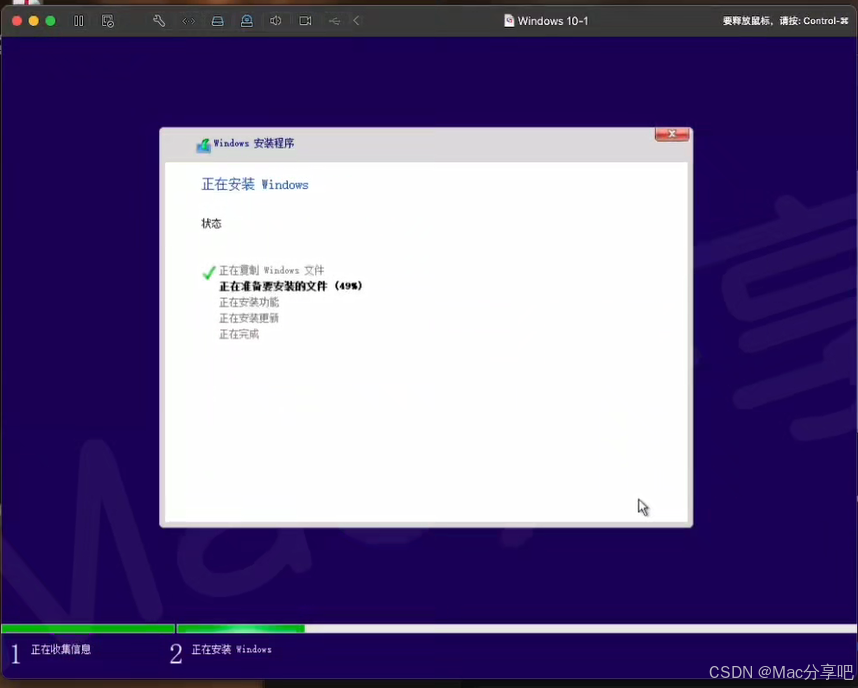Click the hard disk device icon
This screenshot has height=688, width=858.
[x=217, y=21]
